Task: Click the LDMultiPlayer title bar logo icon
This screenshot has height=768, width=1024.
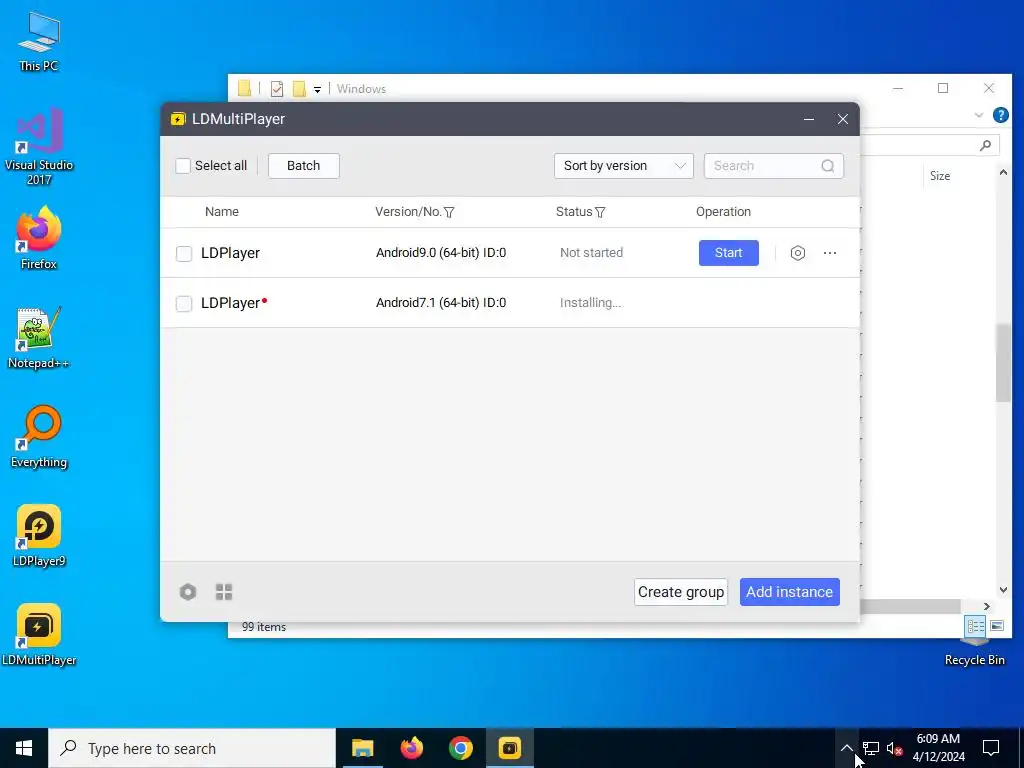Action: pyautogui.click(x=178, y=119)
